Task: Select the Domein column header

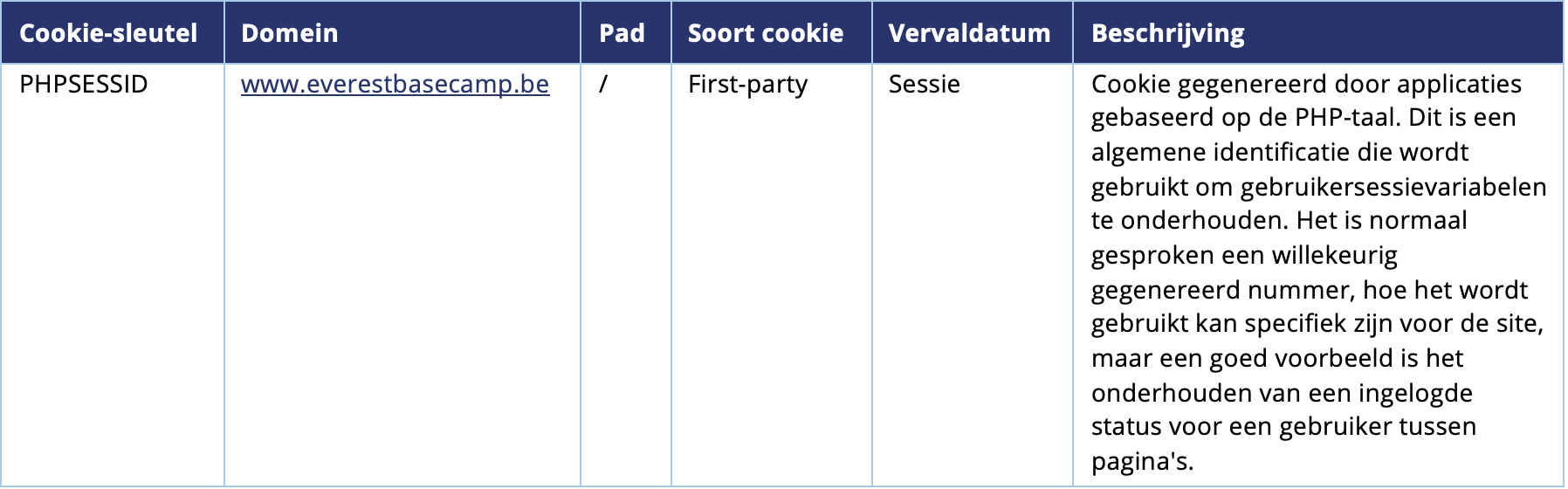Action: (x=289, y=33)
